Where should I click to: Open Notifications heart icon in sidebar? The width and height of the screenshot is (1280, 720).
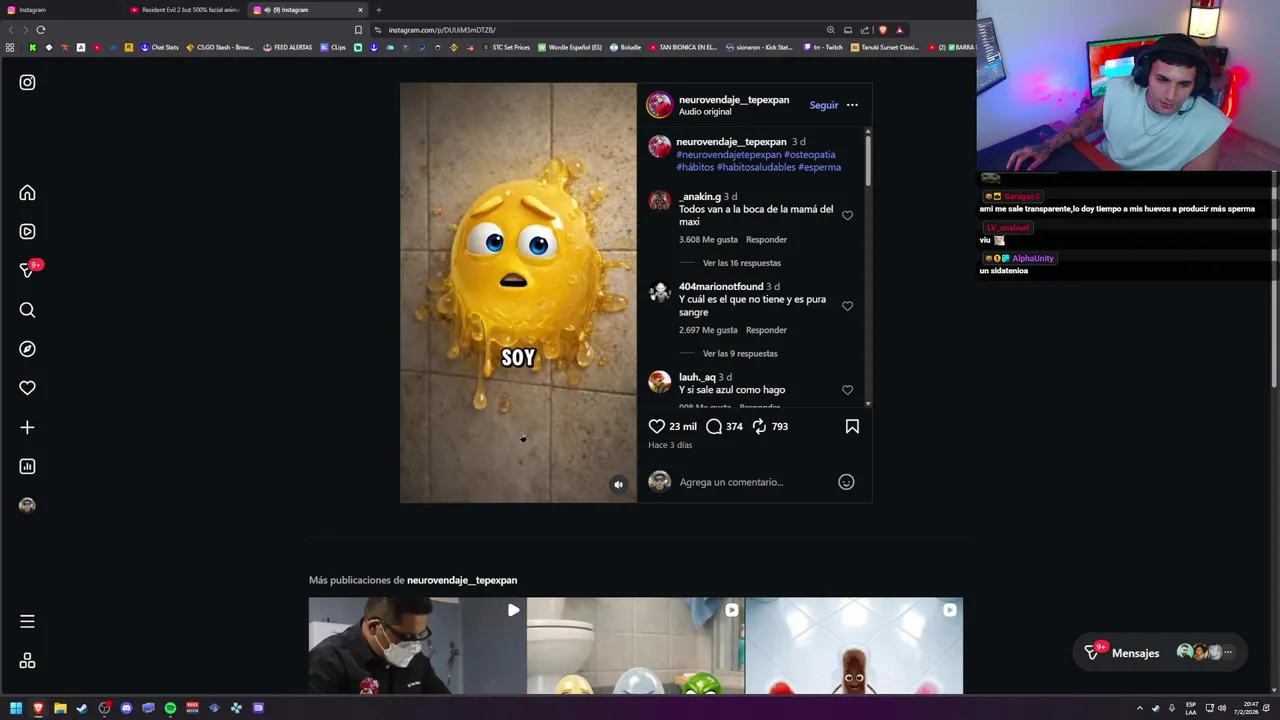click(x=27, y=388)
